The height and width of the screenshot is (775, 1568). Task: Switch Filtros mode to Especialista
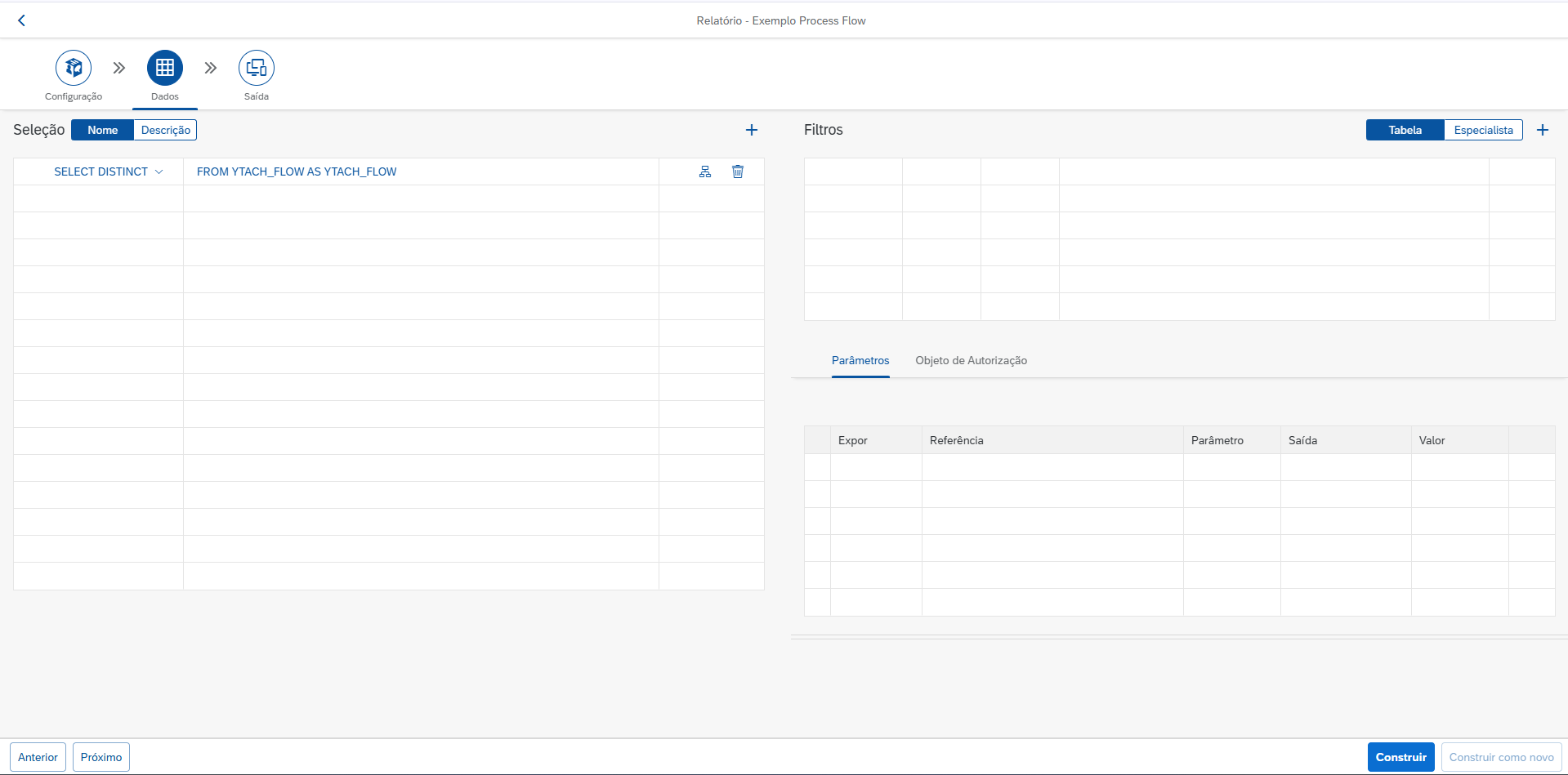point(1484,130)
